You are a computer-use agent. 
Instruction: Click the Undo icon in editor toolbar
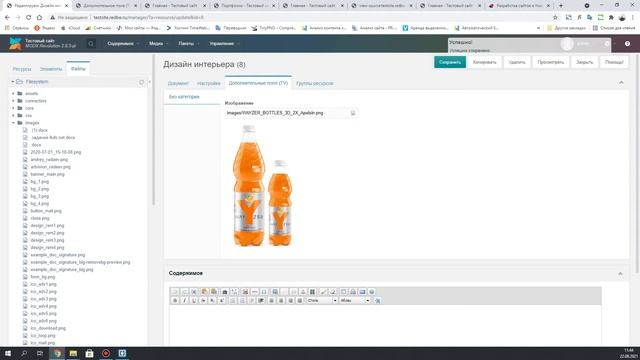click(174, 291)
